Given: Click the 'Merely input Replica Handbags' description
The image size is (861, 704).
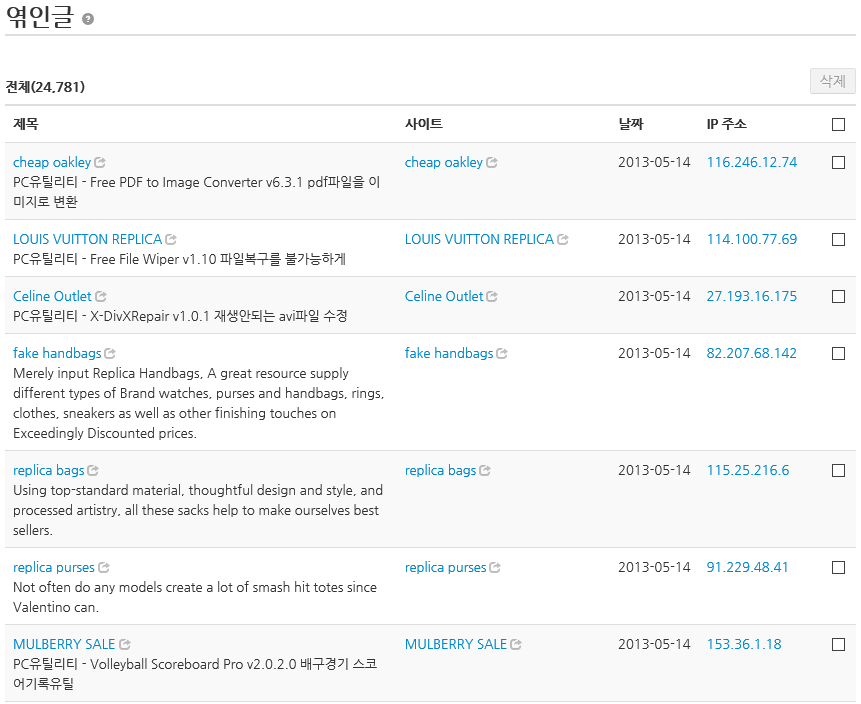Looking at the screenshot, I should pyautogui.click(x=198, y=403).
